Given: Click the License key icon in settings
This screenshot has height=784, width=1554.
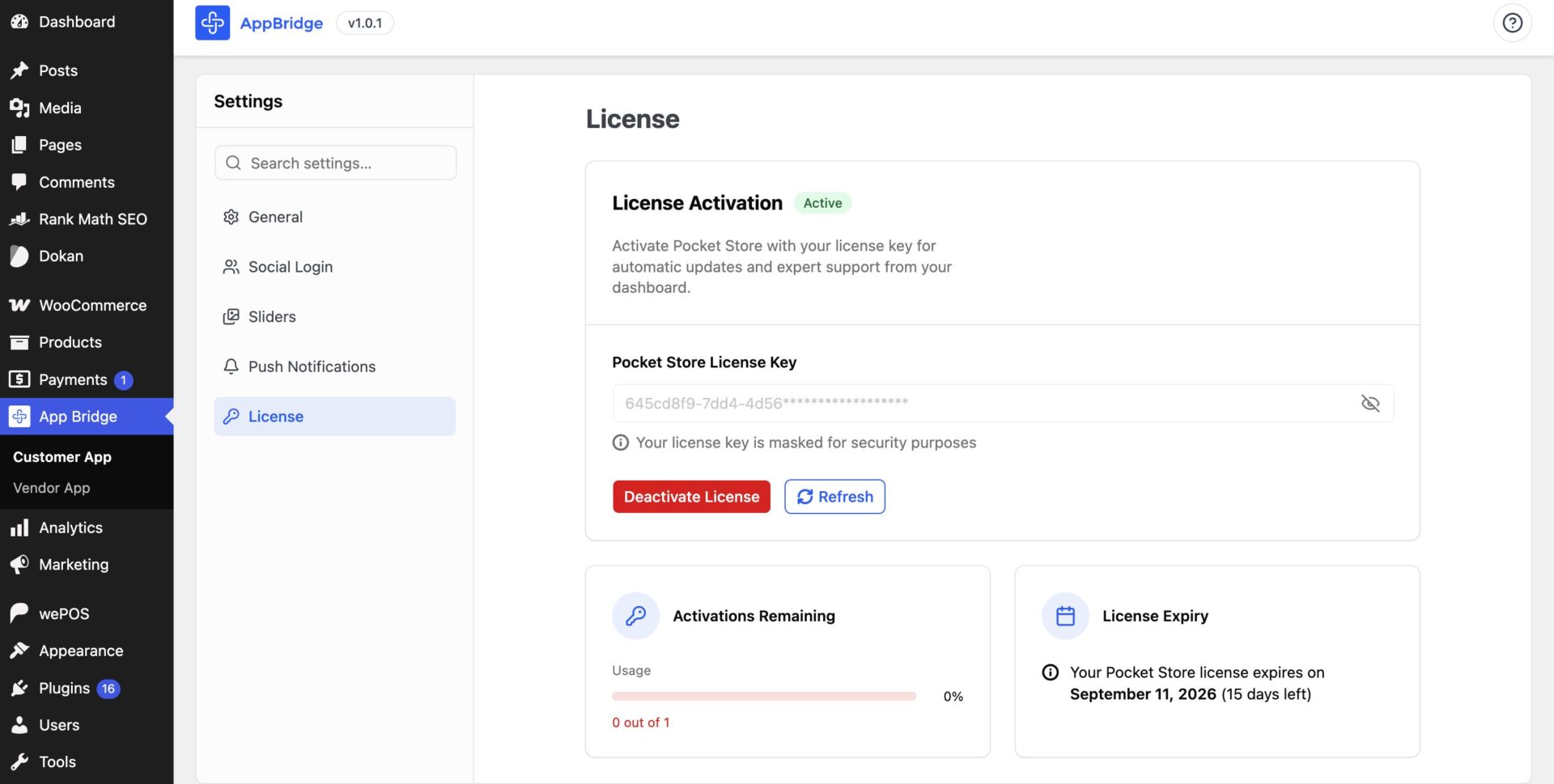Looking at the screenshot, I should [231, 417].
